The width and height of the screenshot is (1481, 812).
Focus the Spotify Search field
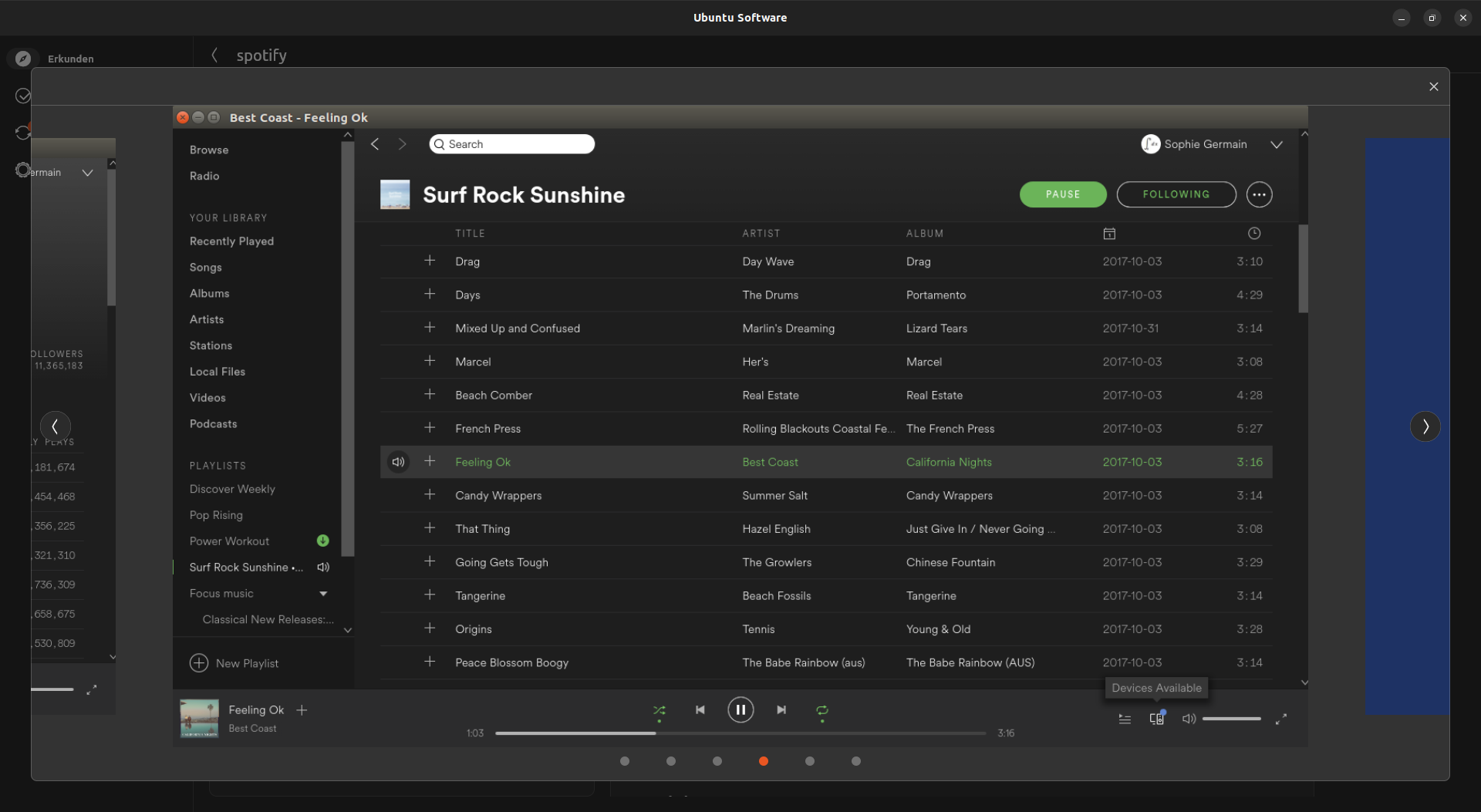click(x=512, y=144)
